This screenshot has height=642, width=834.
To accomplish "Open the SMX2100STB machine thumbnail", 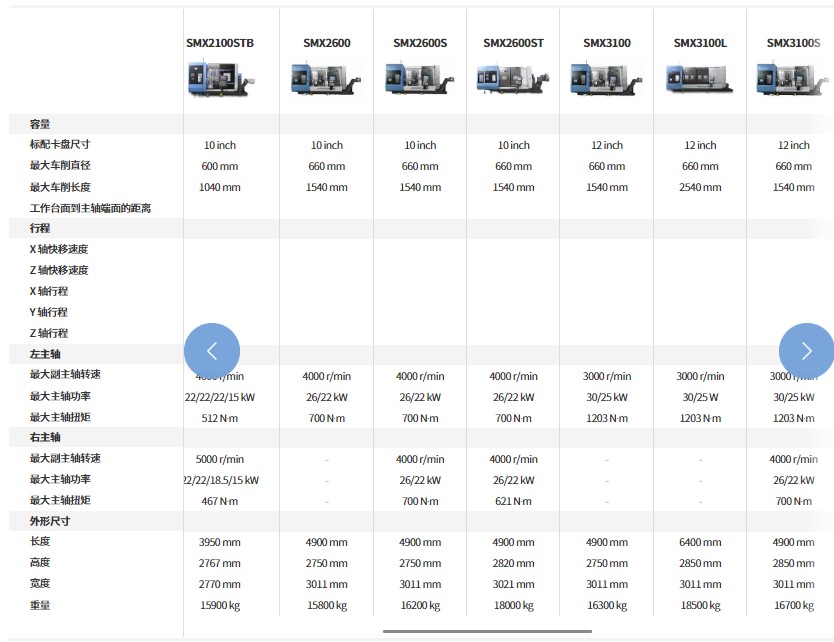I will 220,79.
